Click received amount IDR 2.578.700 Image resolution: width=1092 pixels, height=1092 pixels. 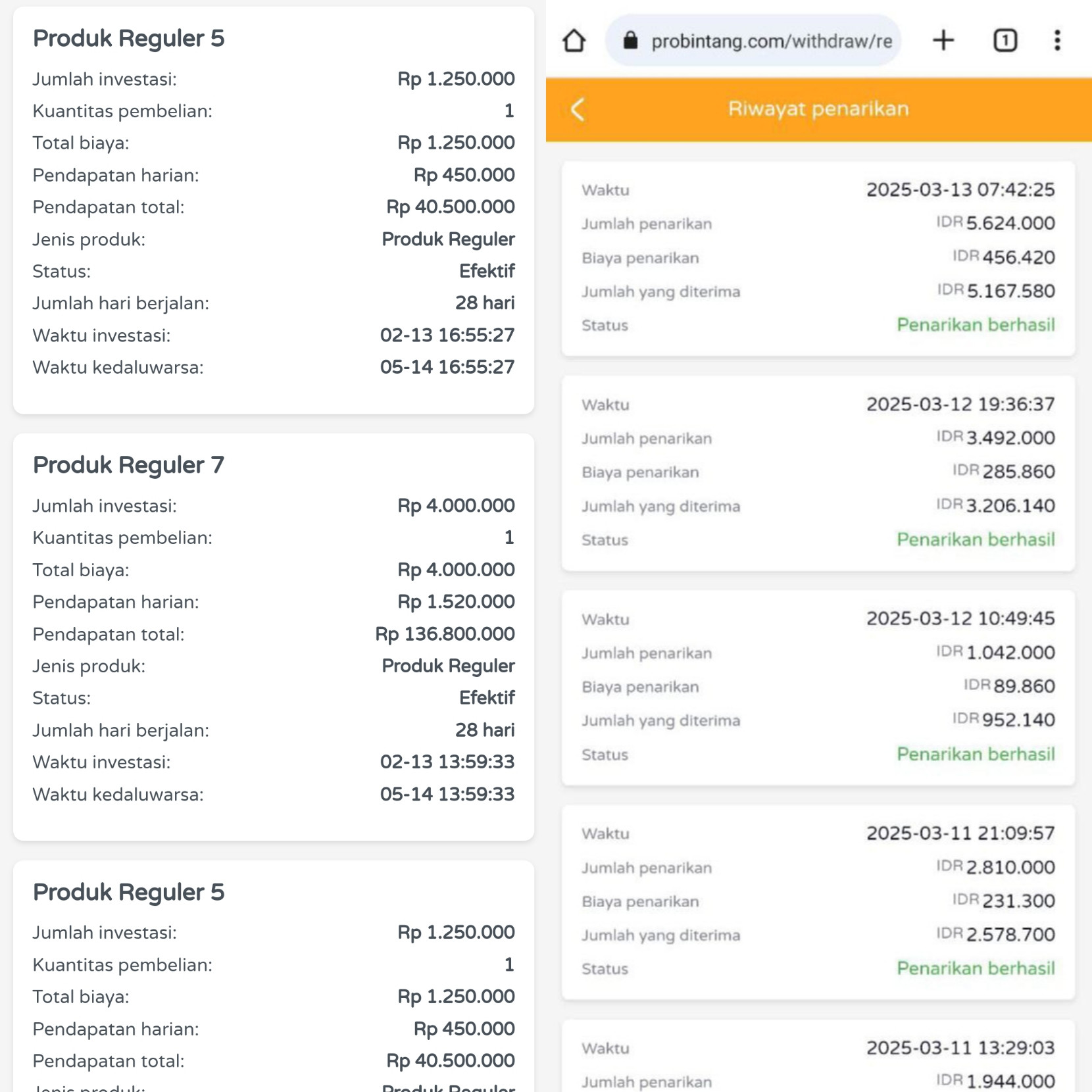coord(995,935)
